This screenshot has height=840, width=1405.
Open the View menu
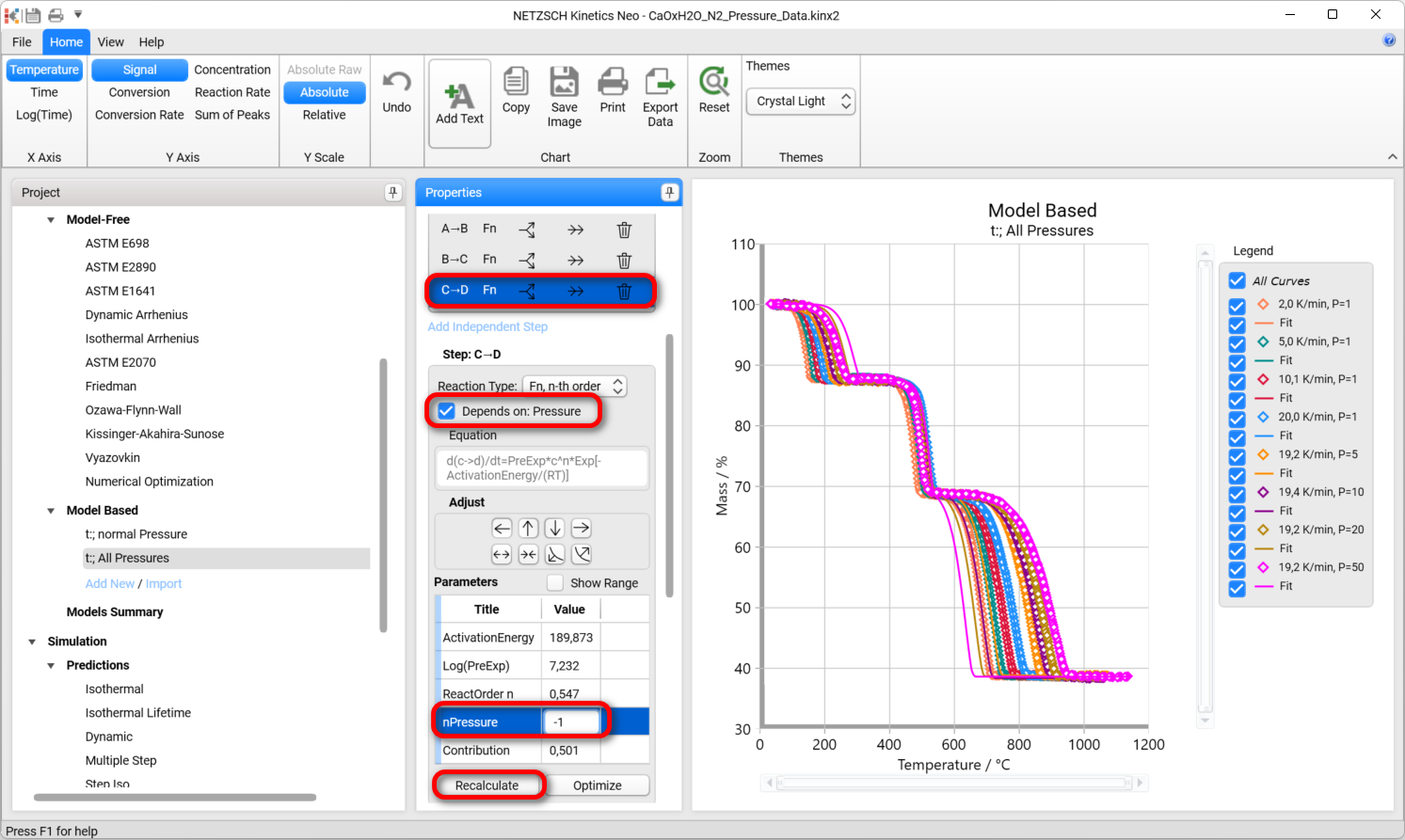tap(110, 42)
